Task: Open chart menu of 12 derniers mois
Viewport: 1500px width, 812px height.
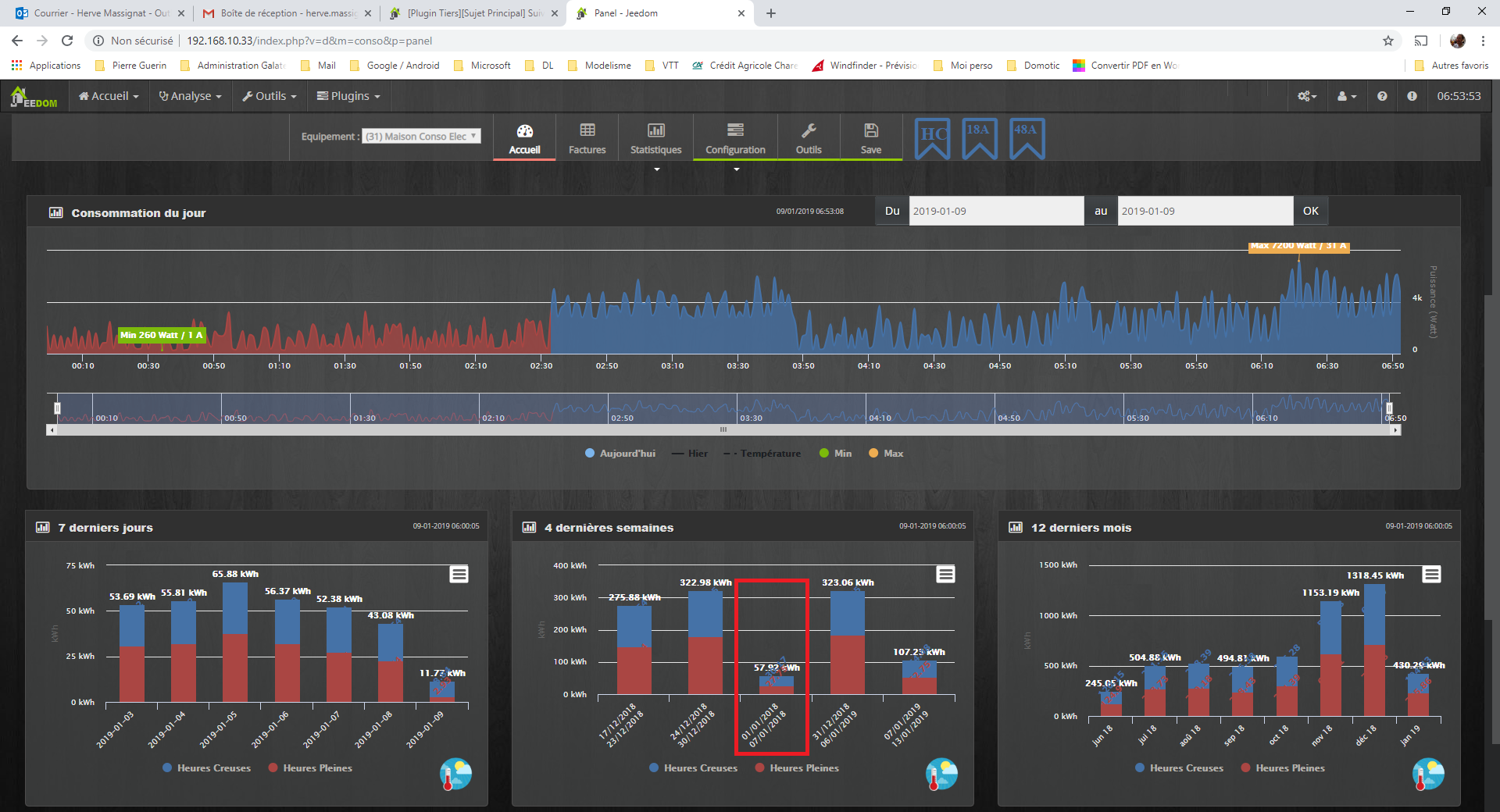Action: click(1431, 575)
